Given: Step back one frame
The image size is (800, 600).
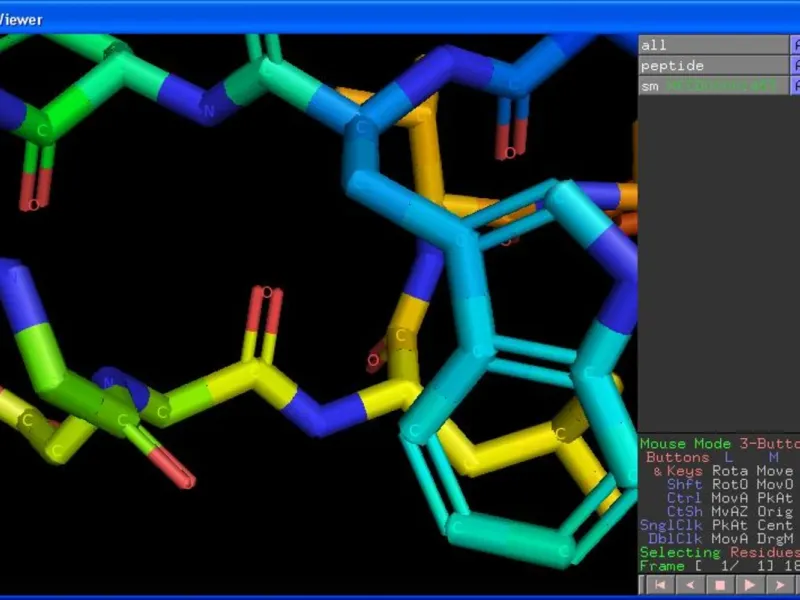Looking at the screenshot, I should 690,585.
